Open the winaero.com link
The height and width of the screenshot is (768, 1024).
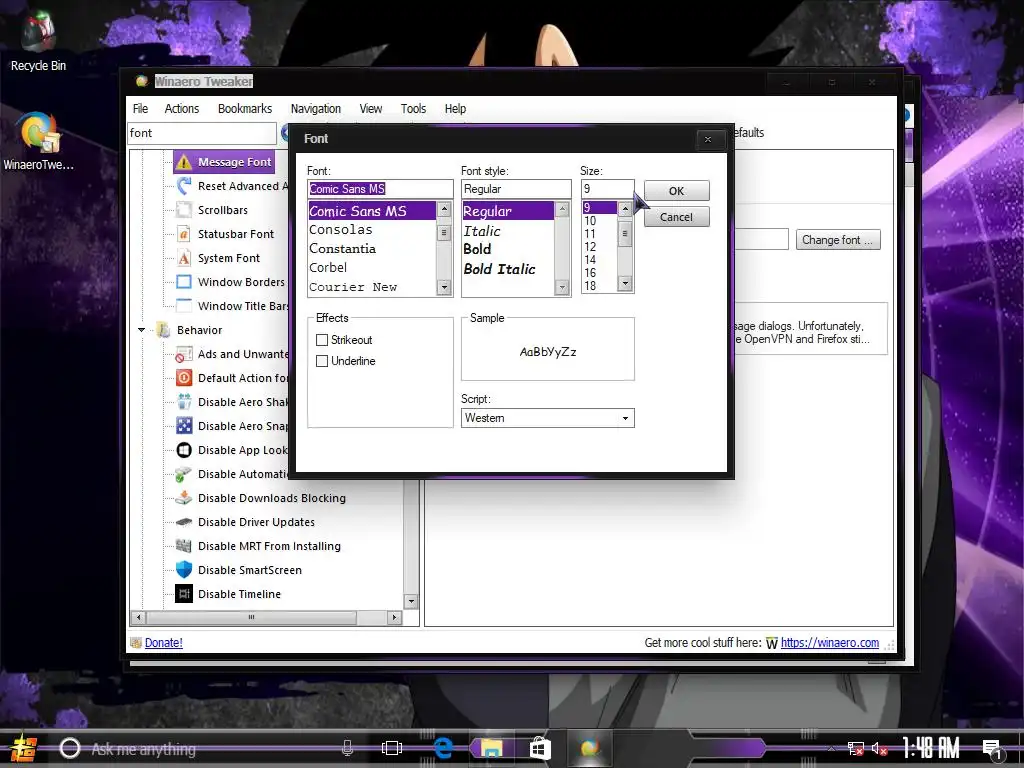830,643
